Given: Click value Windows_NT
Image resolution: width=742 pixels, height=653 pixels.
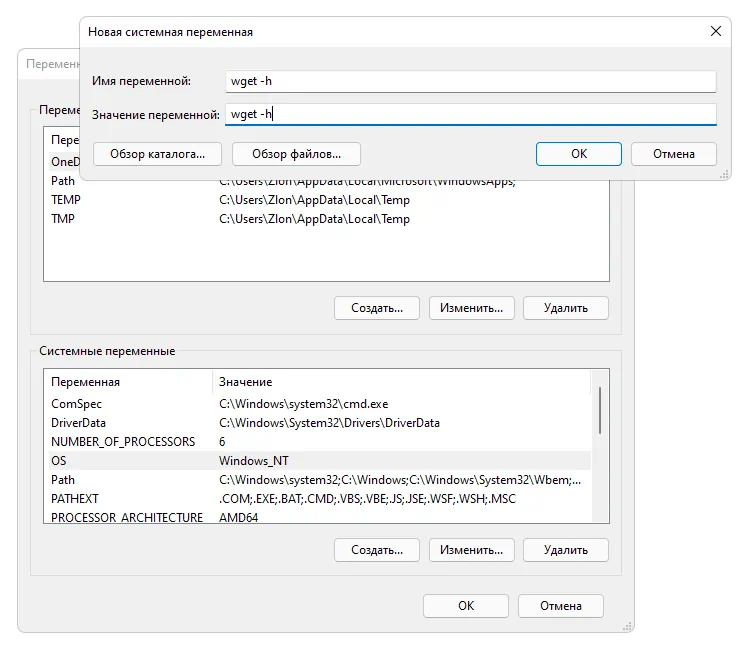Looking at the screenshot, I should click(x=254, y=460).
